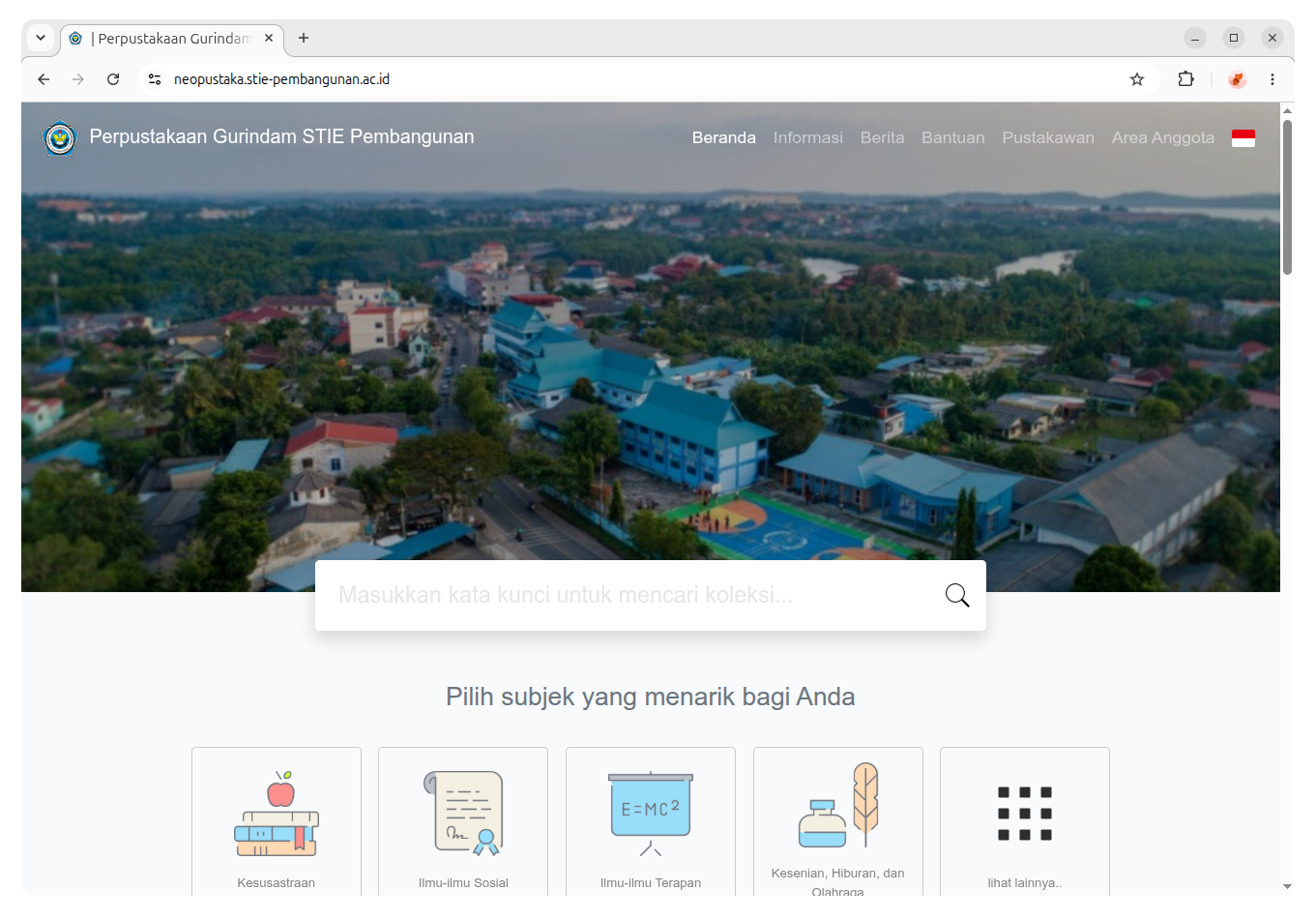Minimize the browser window
Screen dimensions: 1316x920
pos(1195,38)
